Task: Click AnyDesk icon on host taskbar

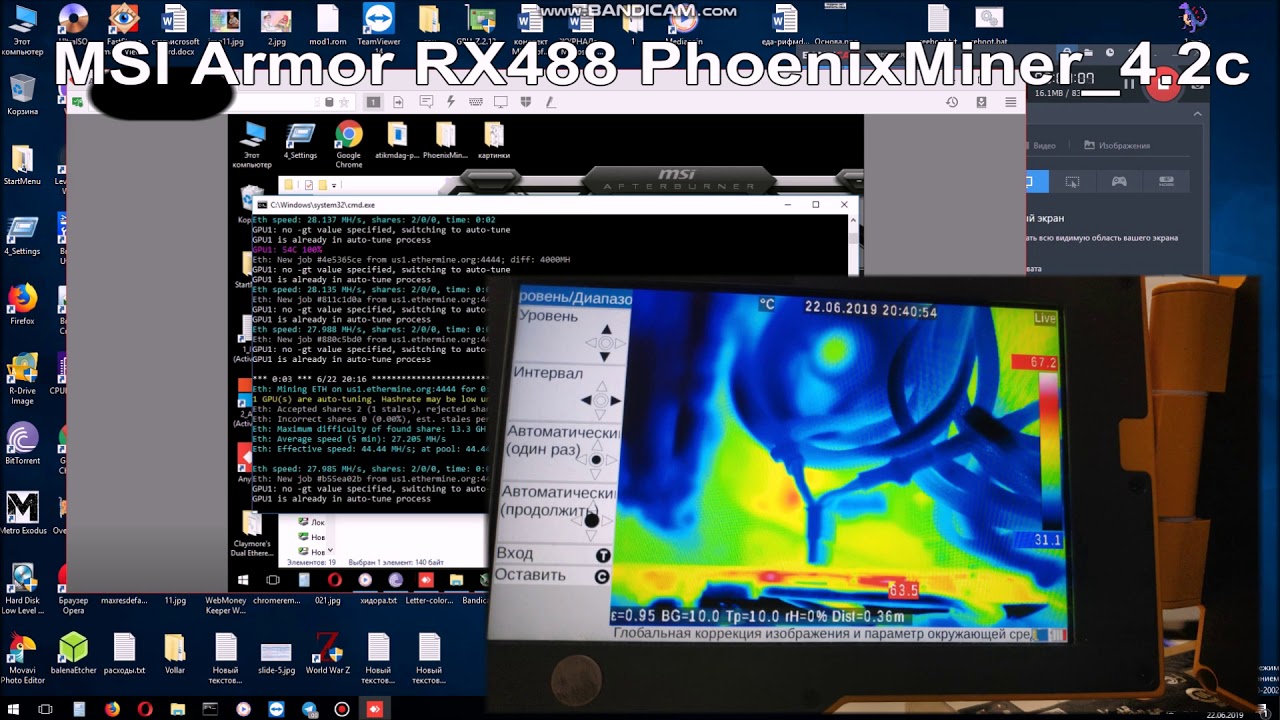Action: [x=374, y=709]
